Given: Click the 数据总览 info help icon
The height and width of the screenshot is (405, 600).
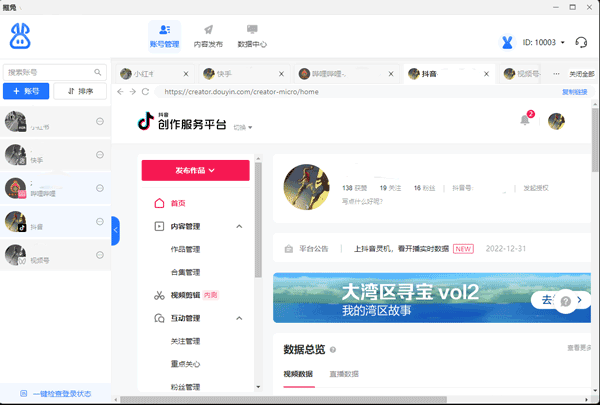Looking at the screenshot, I should coord(333,349).
